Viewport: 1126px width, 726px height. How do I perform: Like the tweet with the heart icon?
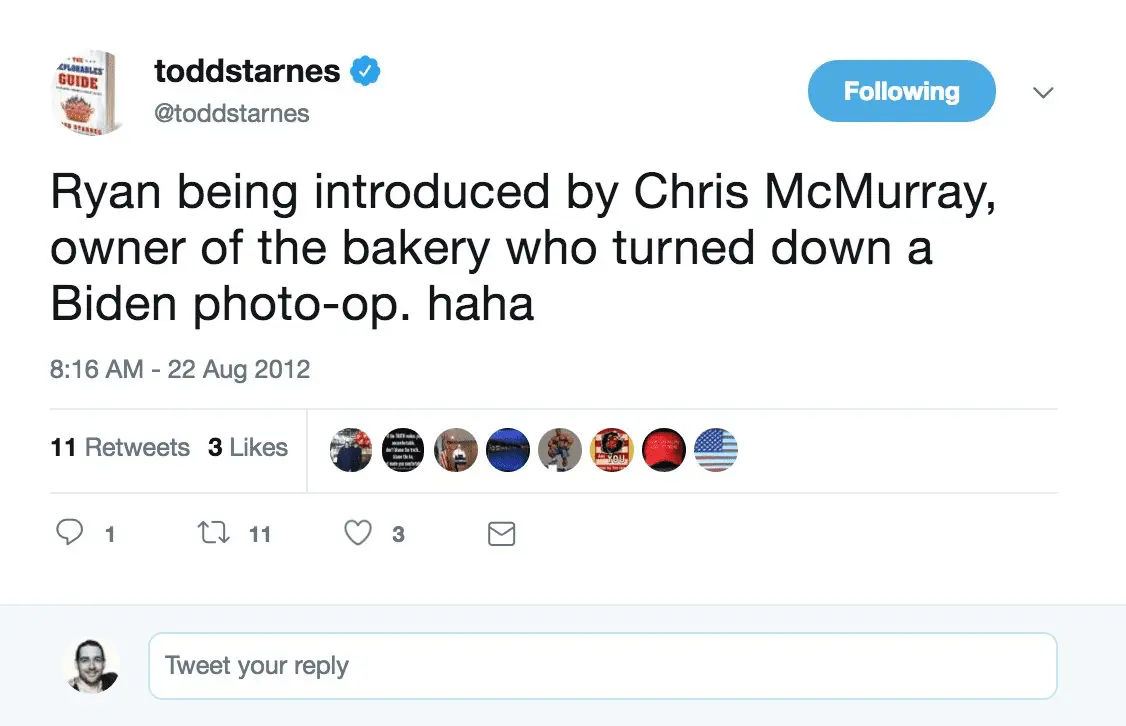pos(358,534)
